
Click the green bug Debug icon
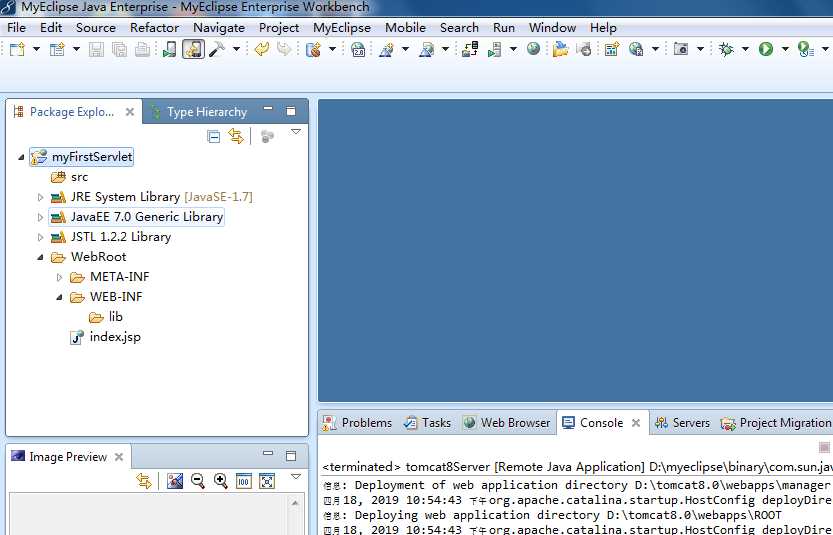tap(726, 49)
